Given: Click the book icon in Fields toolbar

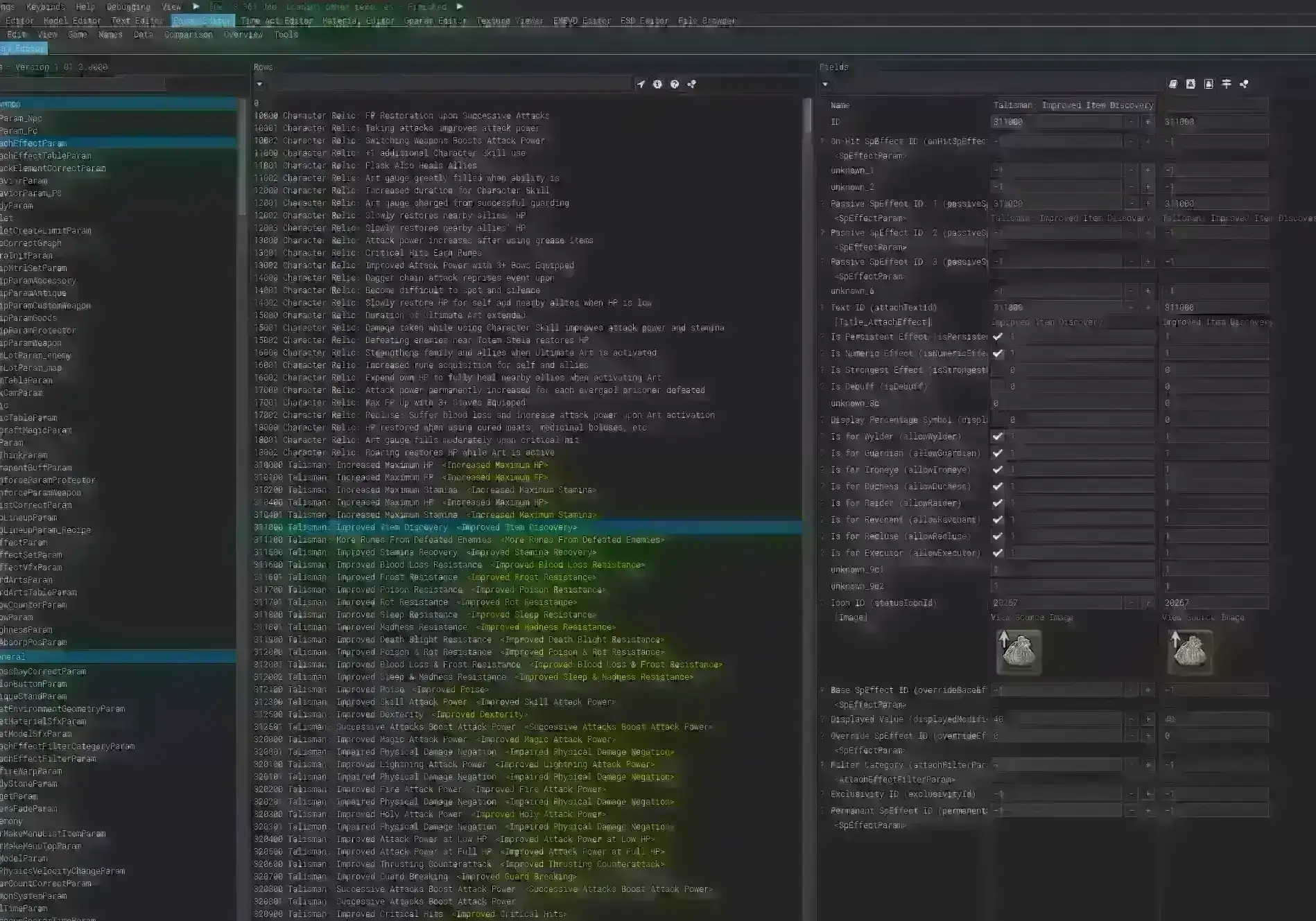Looking at the screenshot, I should click(1173, 84).
